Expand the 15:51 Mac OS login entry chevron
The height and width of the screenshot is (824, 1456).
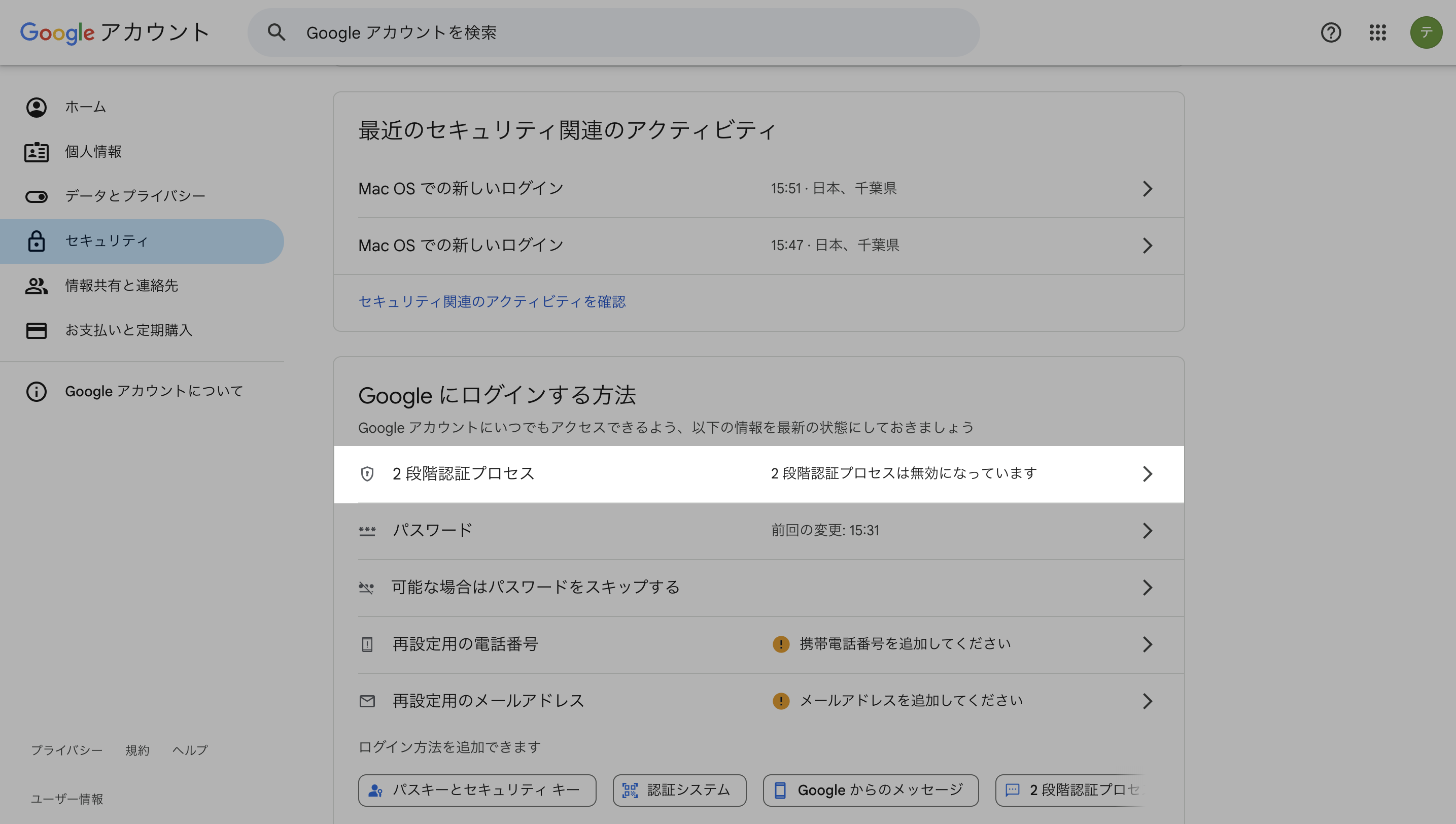(1147, 188)
